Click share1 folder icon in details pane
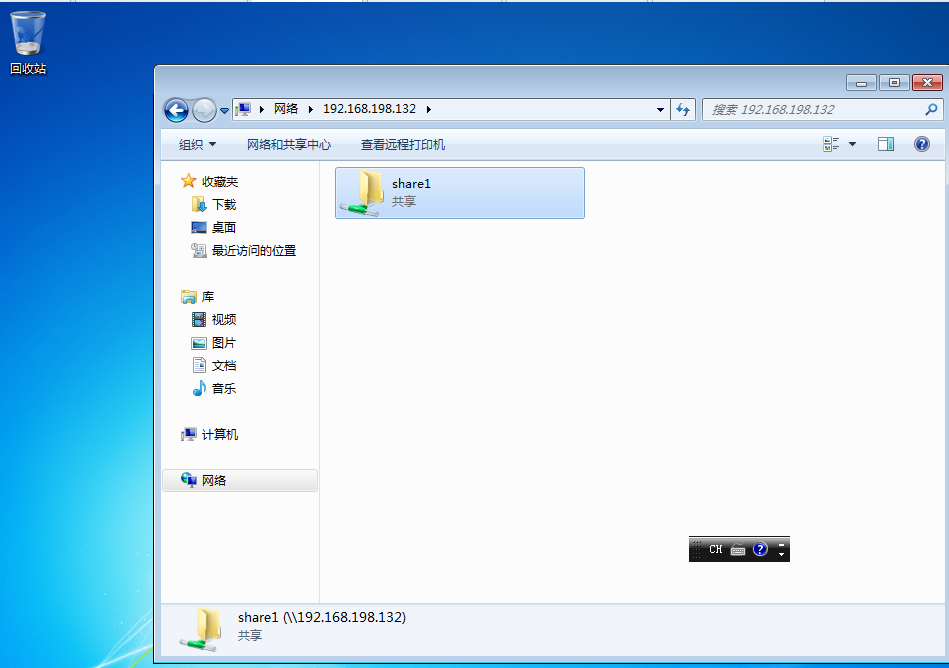949x668 pixels. [202, 630]
